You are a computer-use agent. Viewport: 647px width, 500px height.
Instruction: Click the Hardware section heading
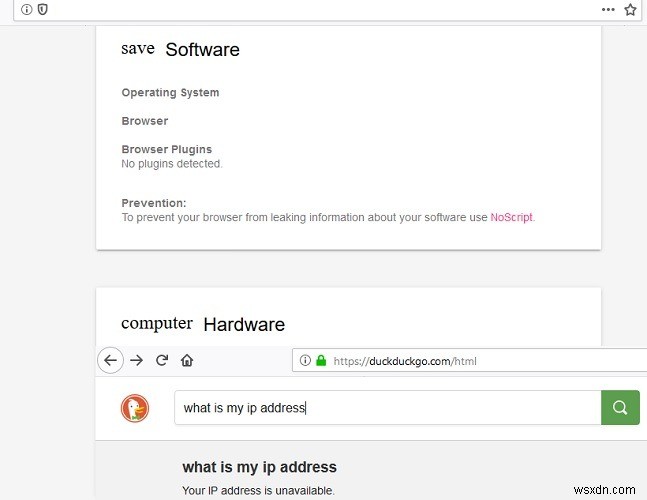(244, 324)
